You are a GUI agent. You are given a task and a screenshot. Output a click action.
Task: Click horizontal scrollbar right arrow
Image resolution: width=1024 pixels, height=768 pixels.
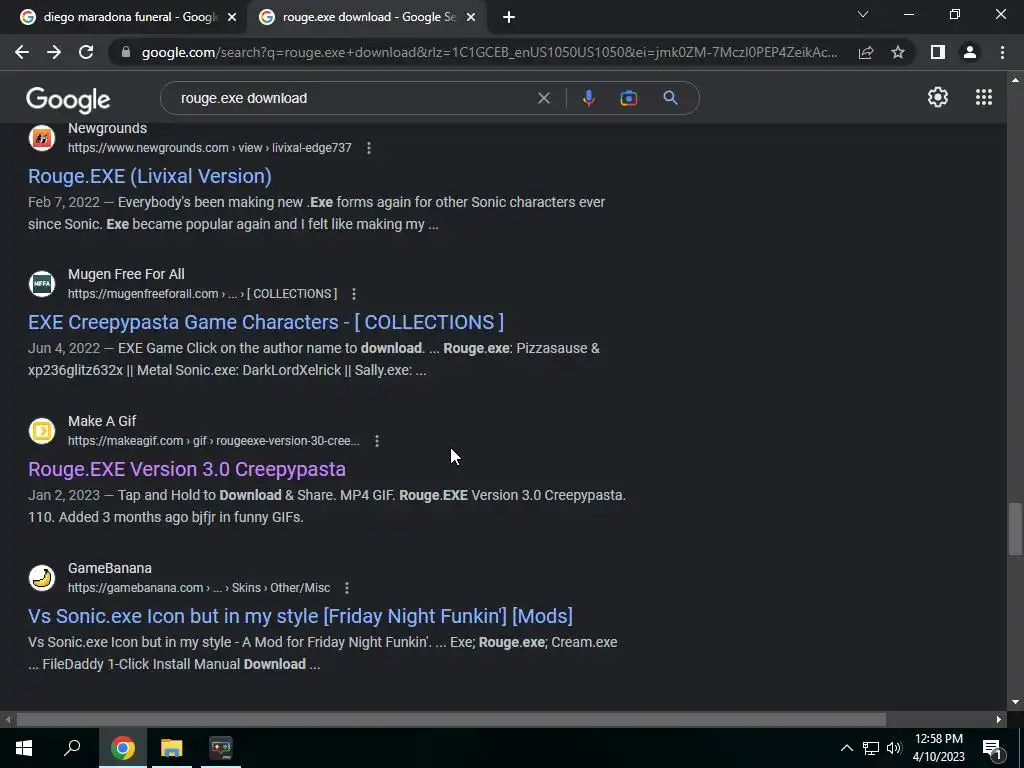[999, 720]
